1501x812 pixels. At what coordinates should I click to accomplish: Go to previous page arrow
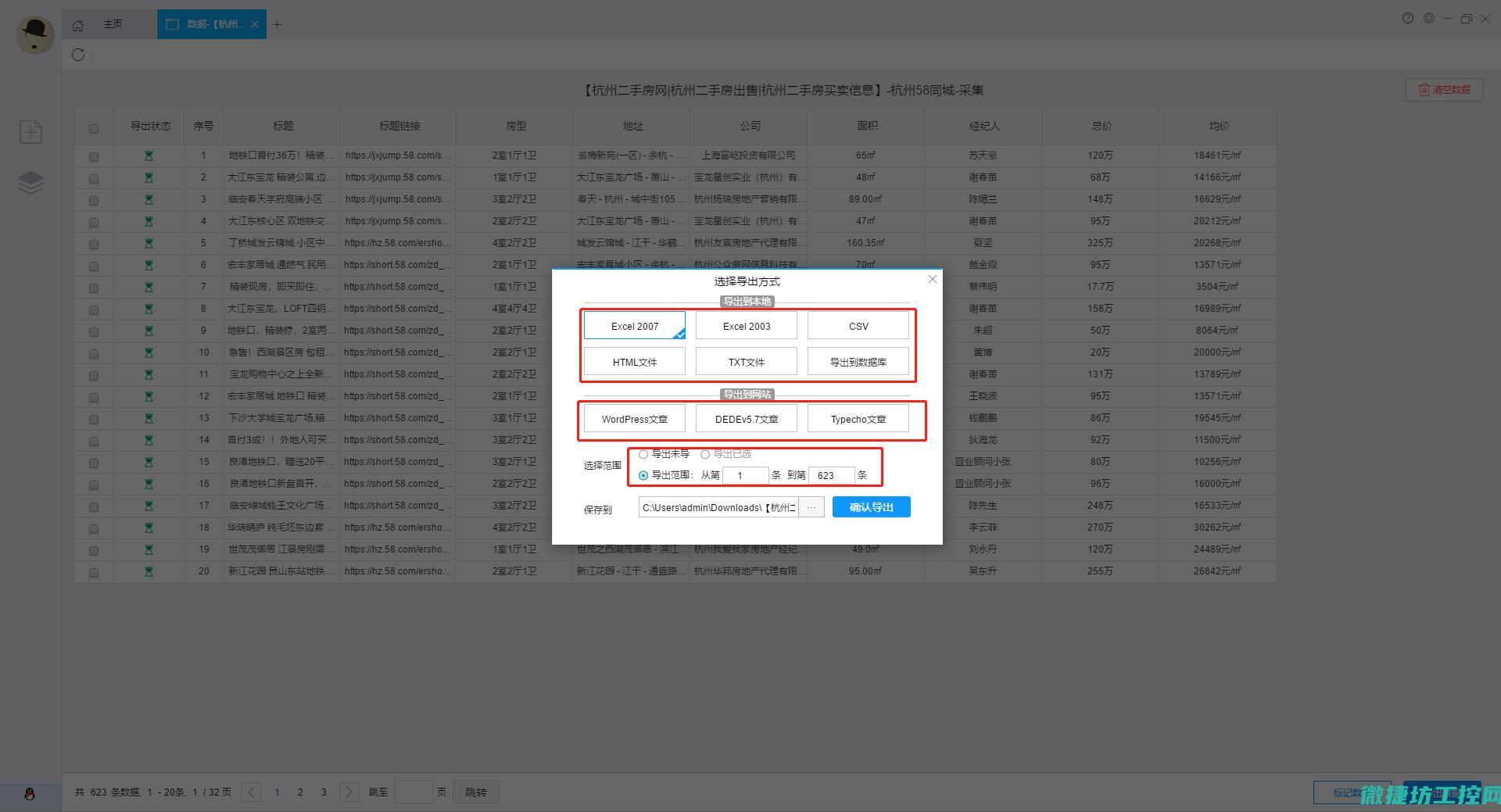coord(252,792)
